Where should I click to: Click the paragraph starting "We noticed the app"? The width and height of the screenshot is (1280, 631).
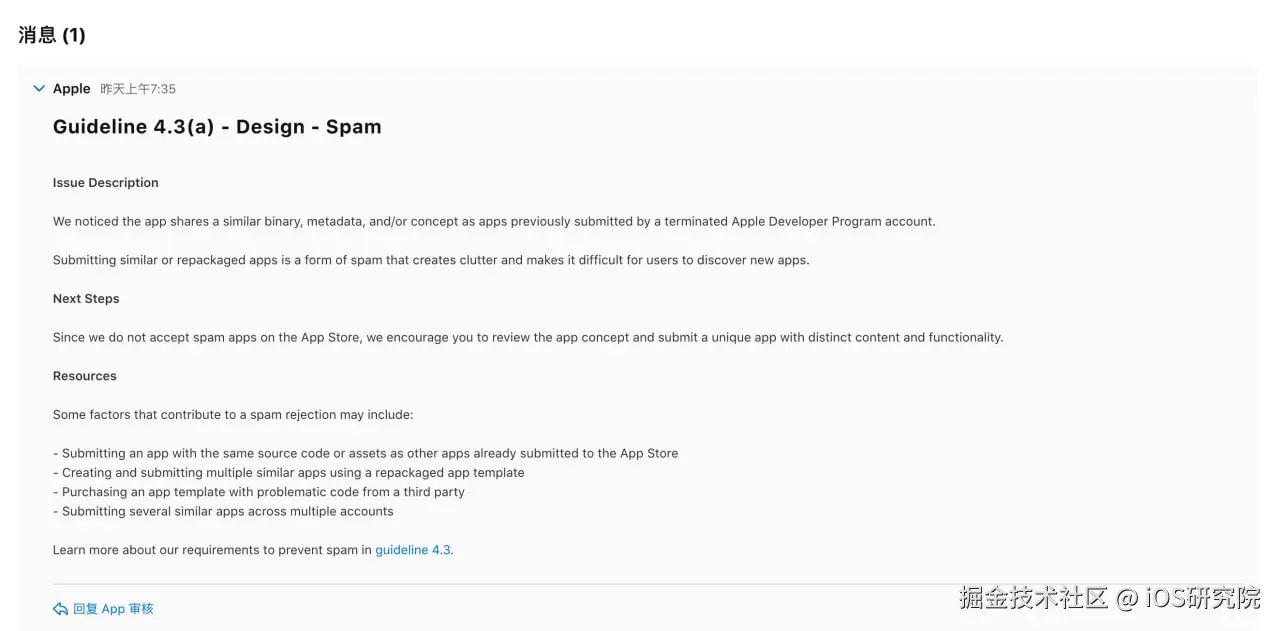click(494, 221)
